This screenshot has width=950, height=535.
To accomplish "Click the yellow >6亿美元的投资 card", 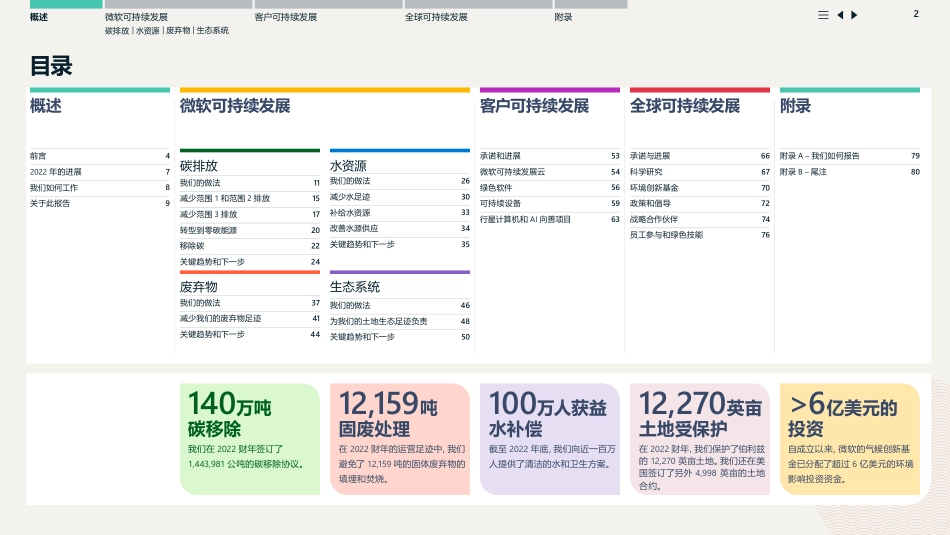I will pos(849,439).
